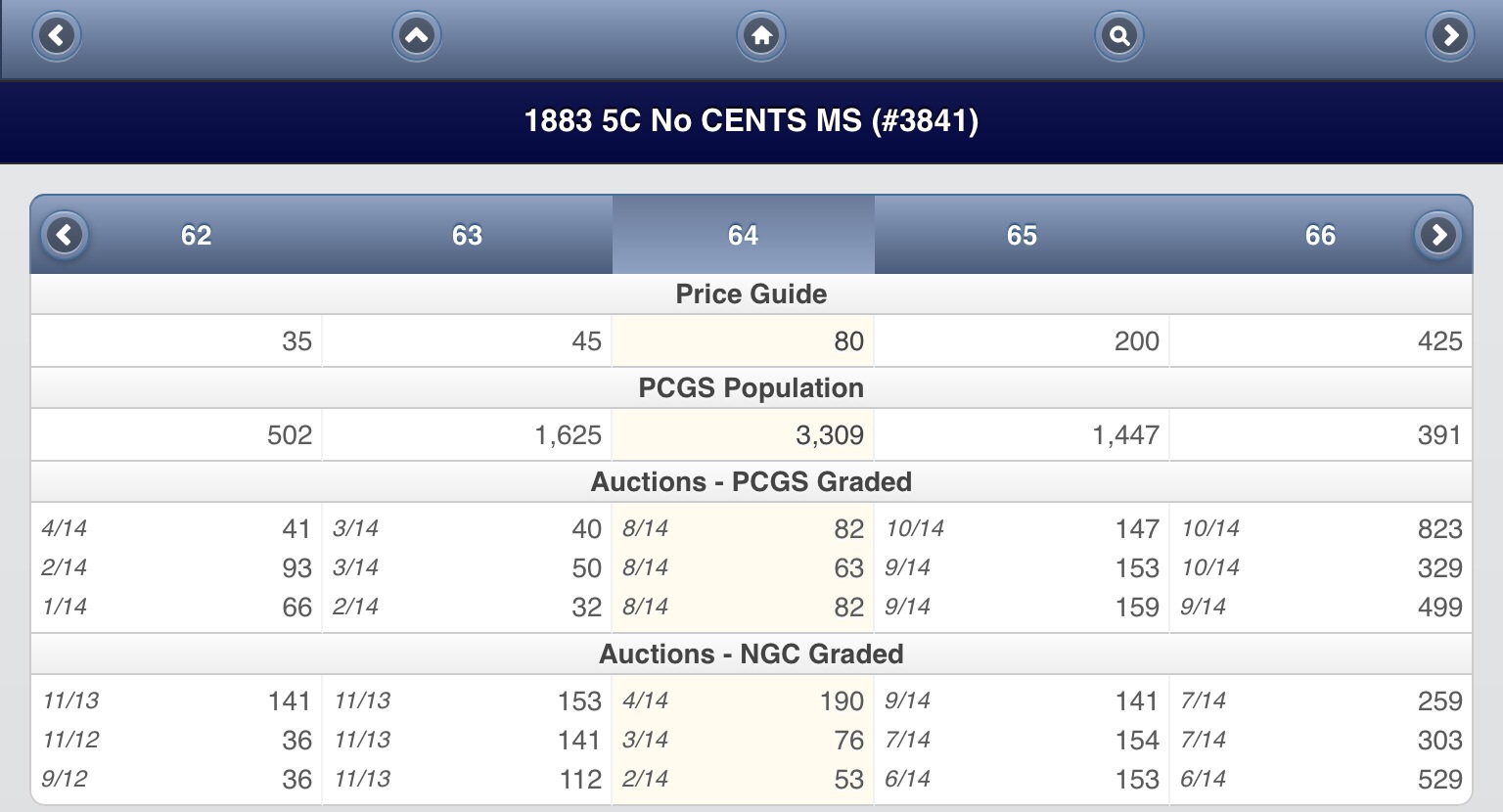Open the 10/14 auction result for 823
This screenshot has height=812, width=1503.
point(1321,528)
